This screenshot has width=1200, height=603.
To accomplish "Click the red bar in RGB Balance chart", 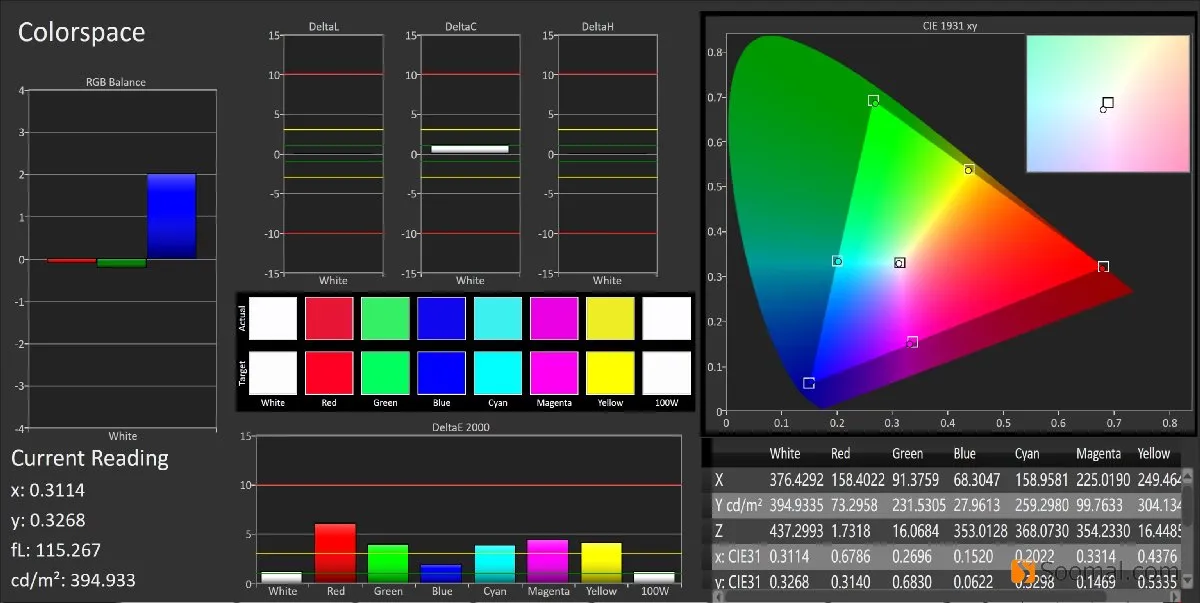I will [72, 261].
